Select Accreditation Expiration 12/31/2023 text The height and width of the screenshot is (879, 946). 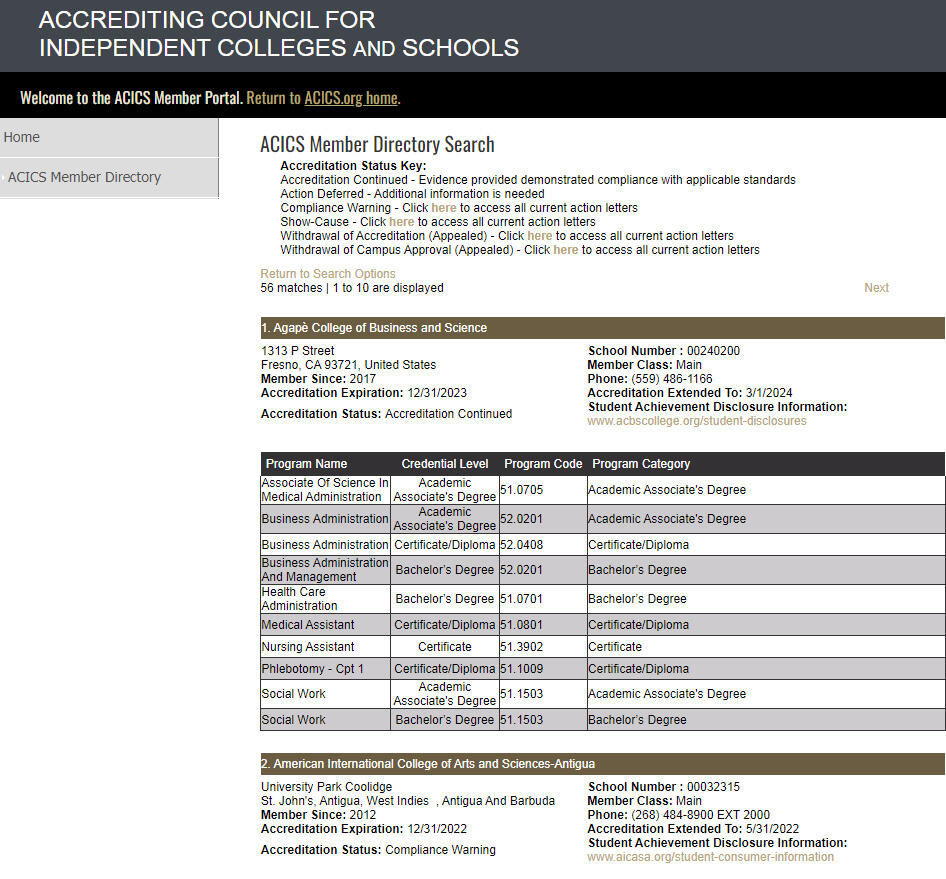(363, 393)
